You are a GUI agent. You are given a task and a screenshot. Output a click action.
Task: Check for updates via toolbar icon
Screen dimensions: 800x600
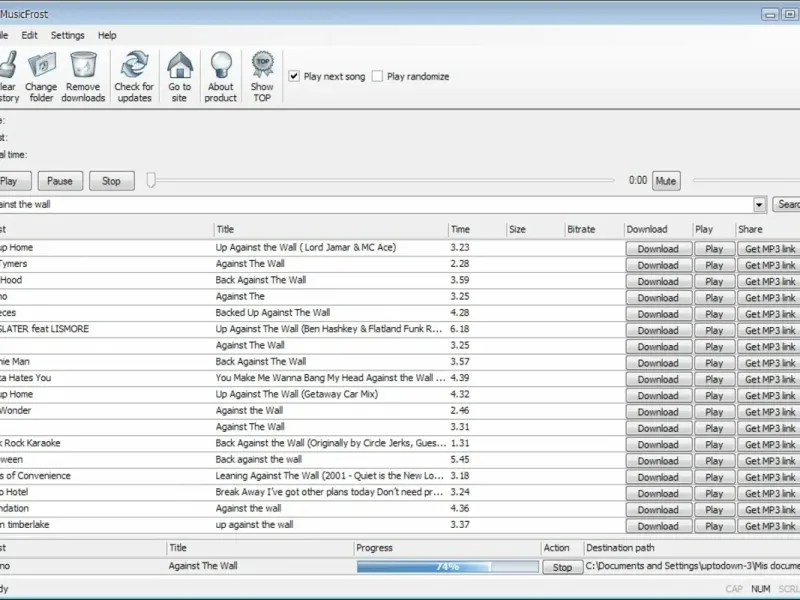coord(133,66)
